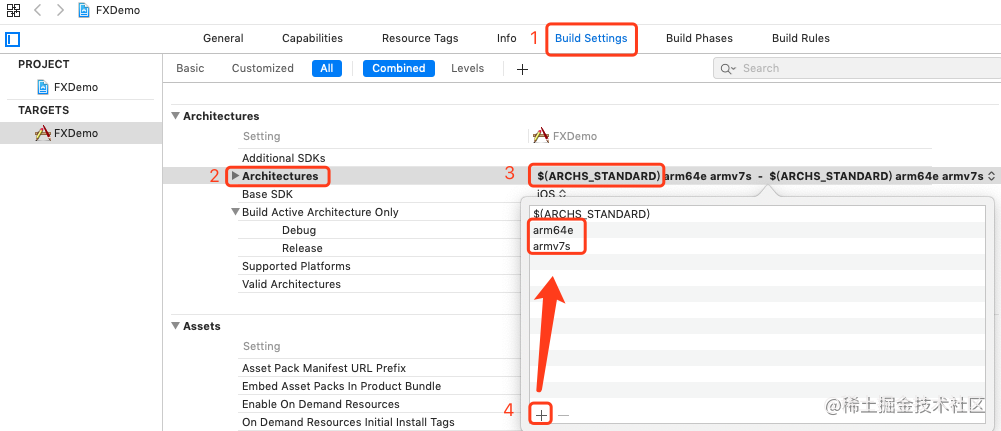The width and height of the screenshot is (1001, 431).
Task: Open the Base SDK iOS dropdown
Action: point(552,193)
